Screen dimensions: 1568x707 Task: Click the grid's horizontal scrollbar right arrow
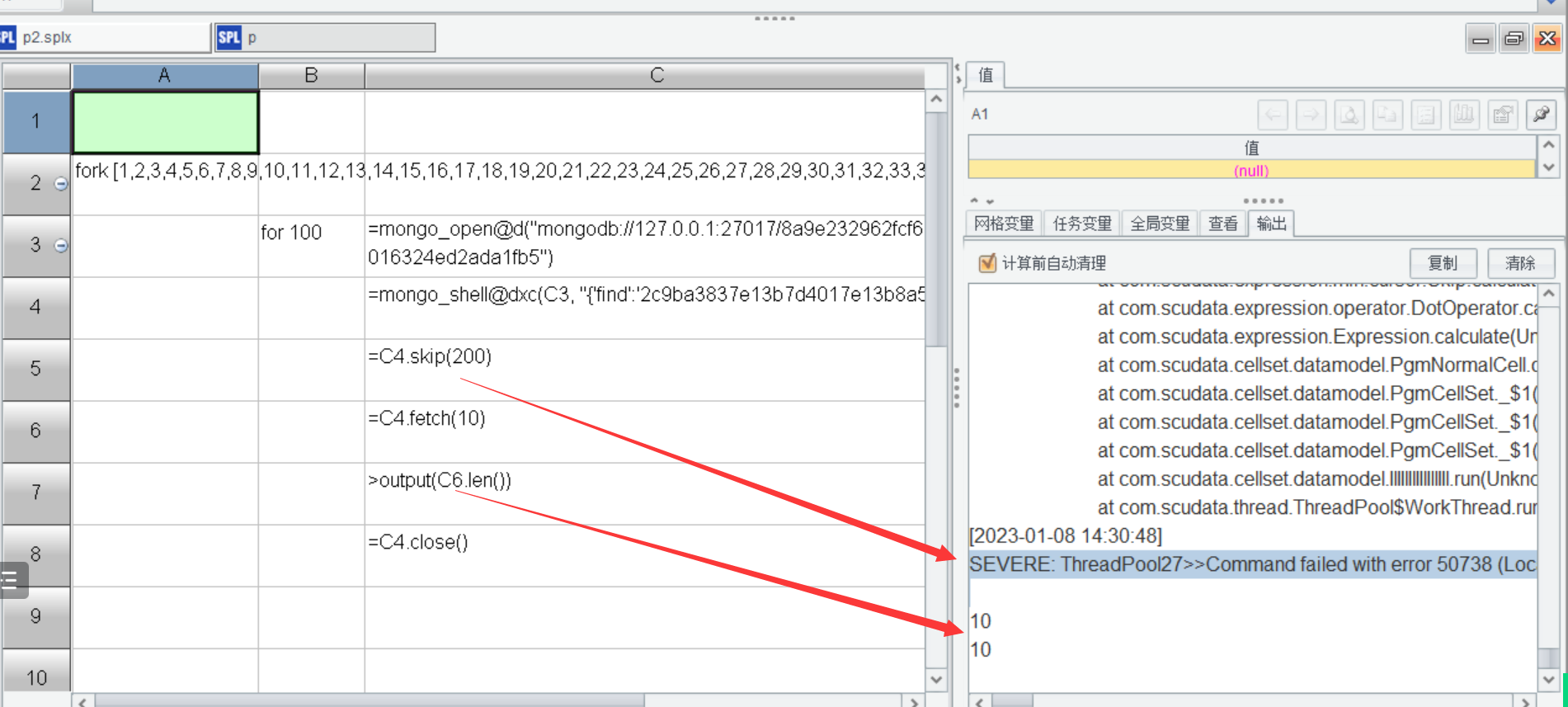tap(914, 701)
